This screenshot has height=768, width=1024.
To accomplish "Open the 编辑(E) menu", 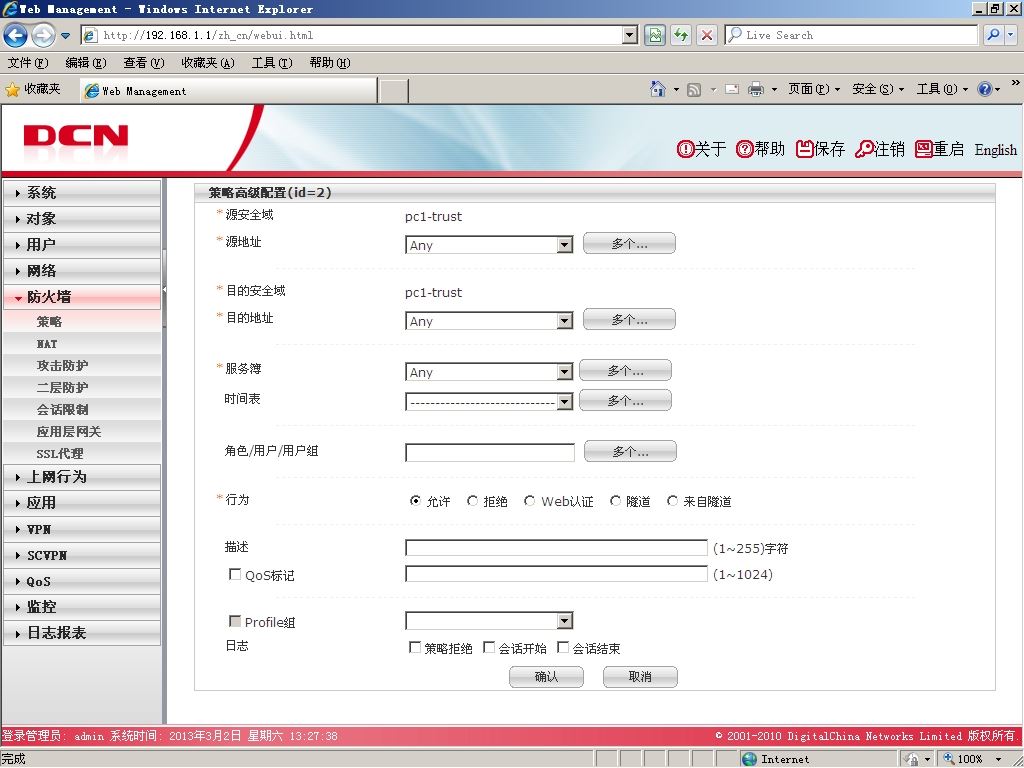I will (86, 63).
